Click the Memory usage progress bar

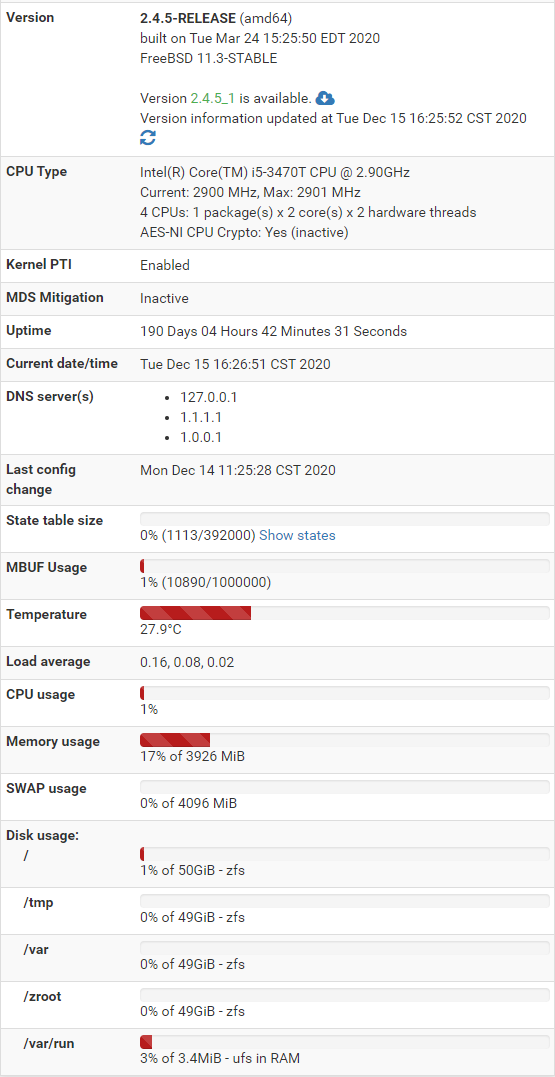coord(345,740)
